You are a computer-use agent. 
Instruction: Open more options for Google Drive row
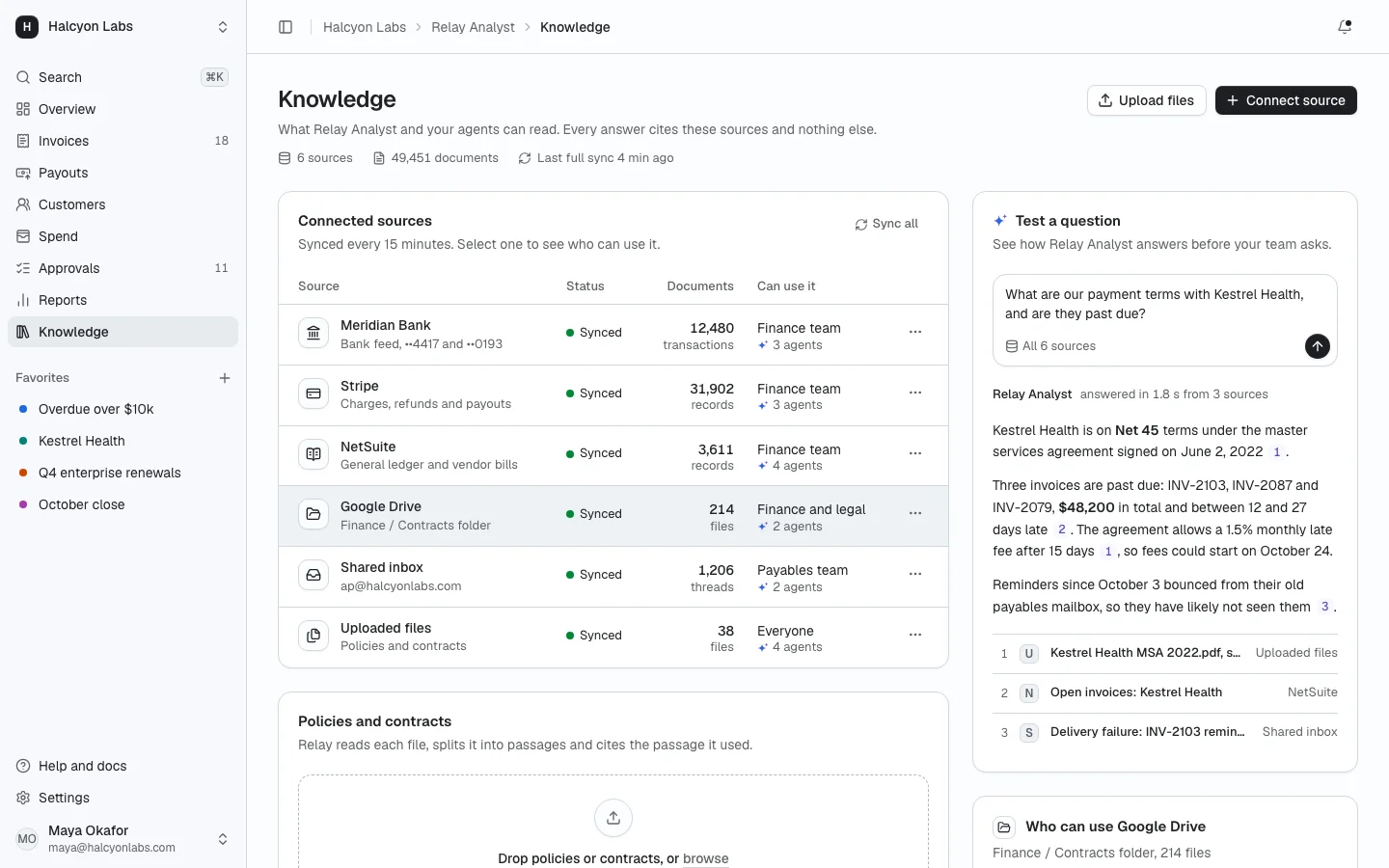(915, 513)
